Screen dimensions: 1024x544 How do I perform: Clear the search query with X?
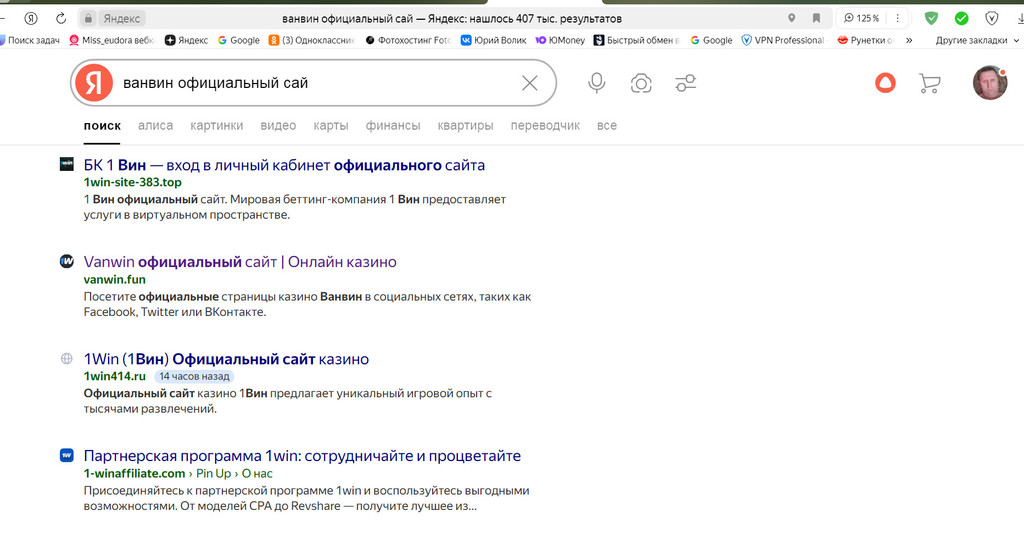pyautogui.click(x=530, y=83)
